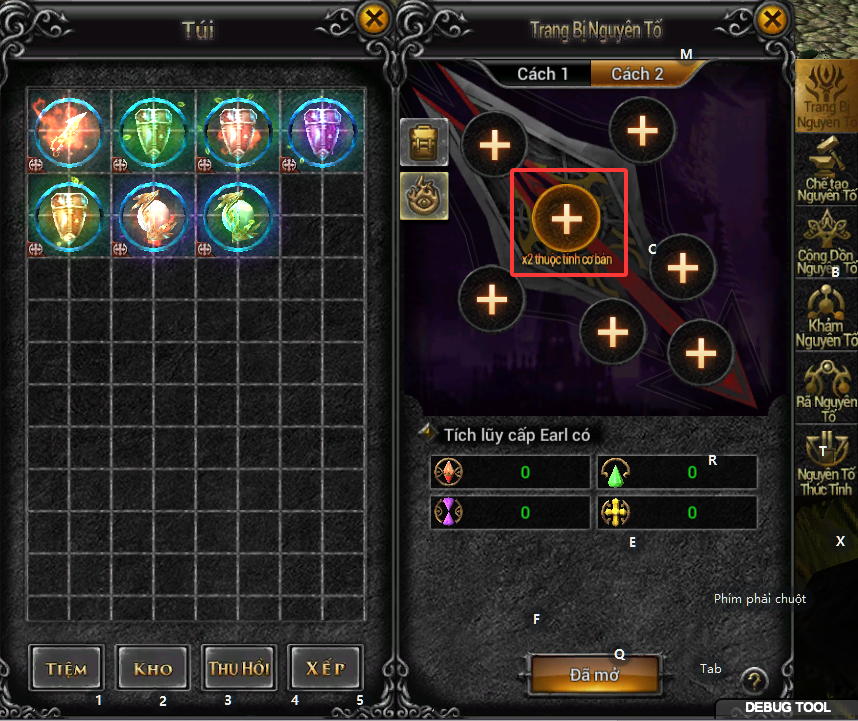Viewport: 858px width, 721px height.
Task: Open the backpack icon beside equipment slots
Action: (x=424, y=142)
